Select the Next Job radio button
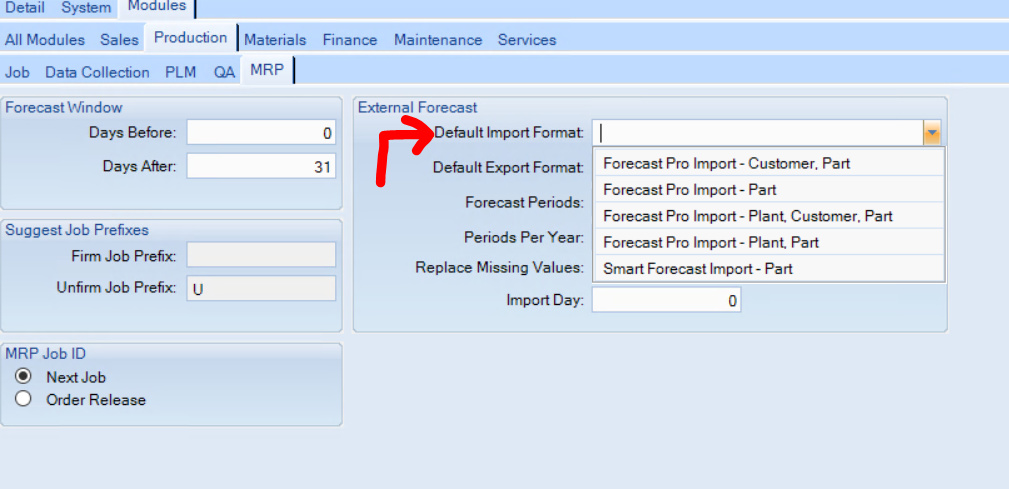The image size is (1009, 489). 24,376
